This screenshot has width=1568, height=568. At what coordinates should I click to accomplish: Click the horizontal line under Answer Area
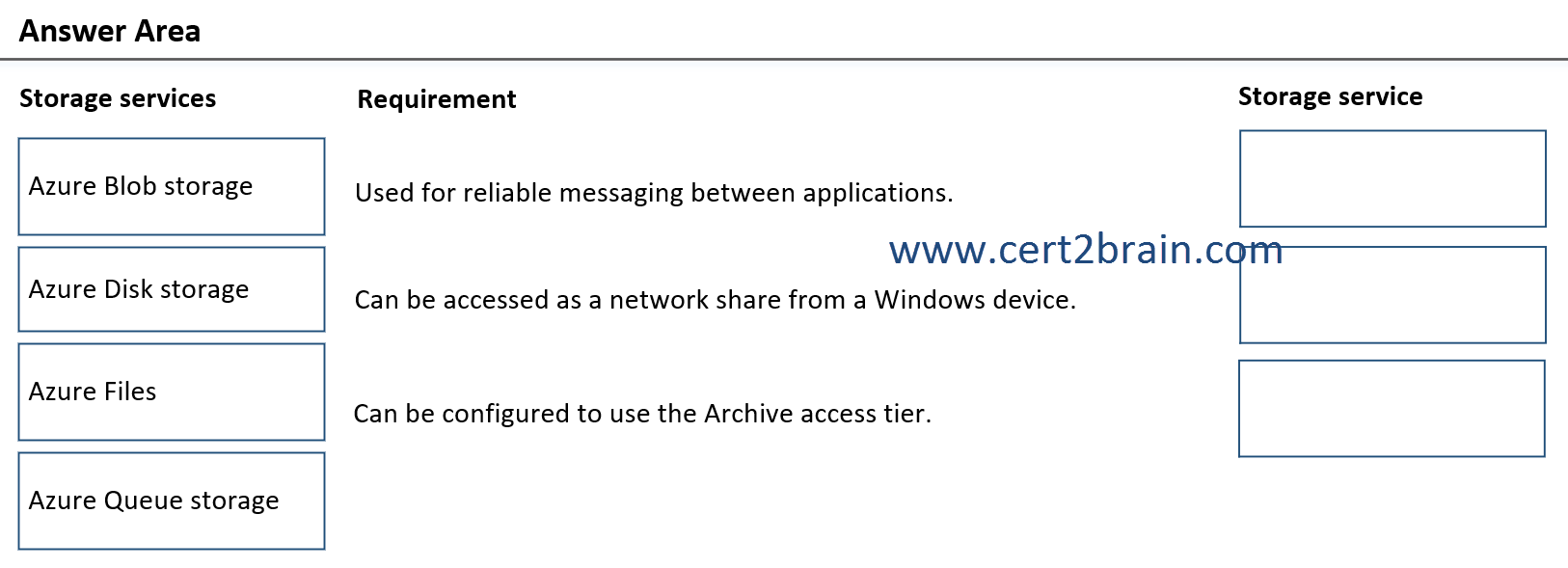tap(784, 59)
